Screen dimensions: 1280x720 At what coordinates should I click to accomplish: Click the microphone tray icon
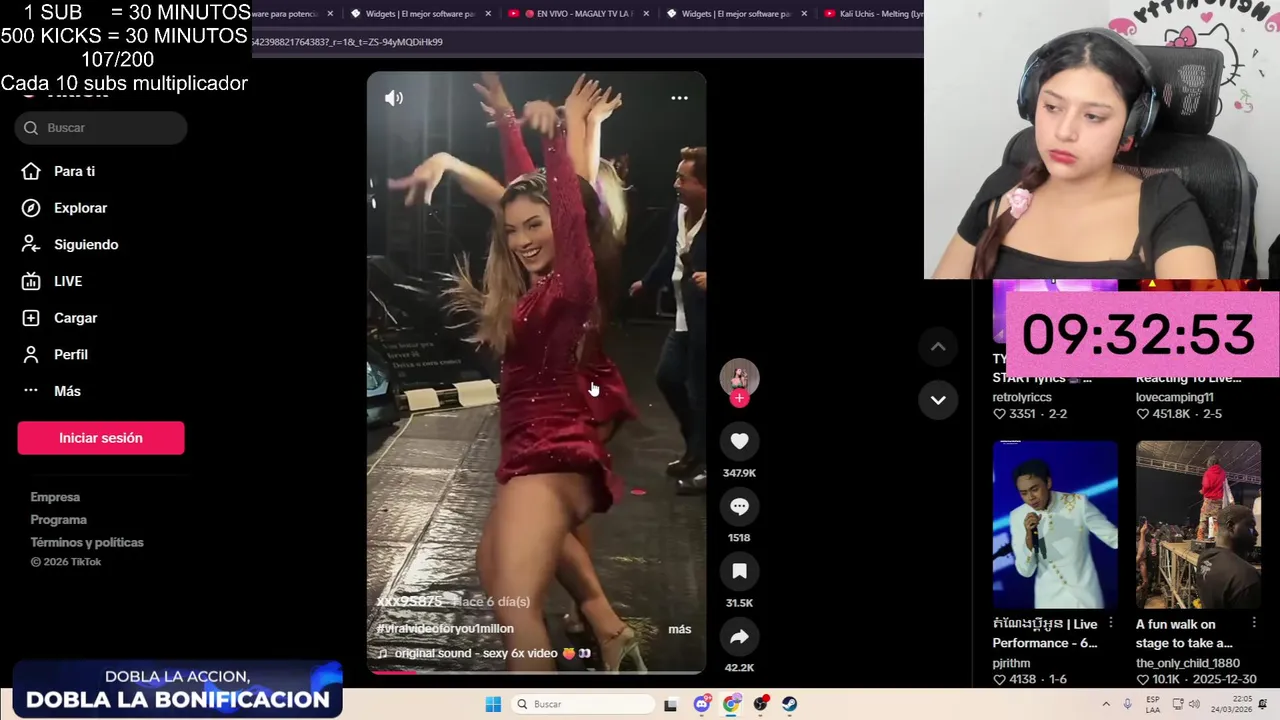(1128, 704)
